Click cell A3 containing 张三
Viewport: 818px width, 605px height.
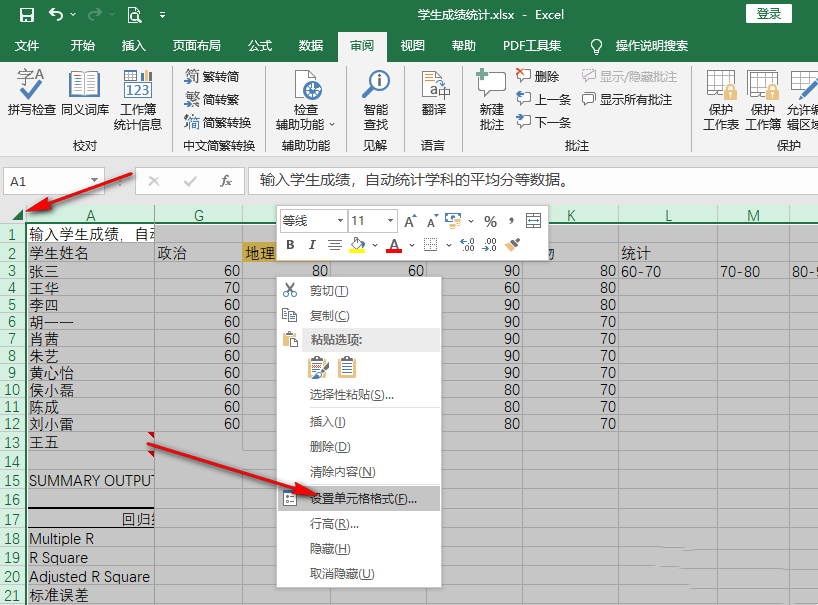tap(91, 271)
